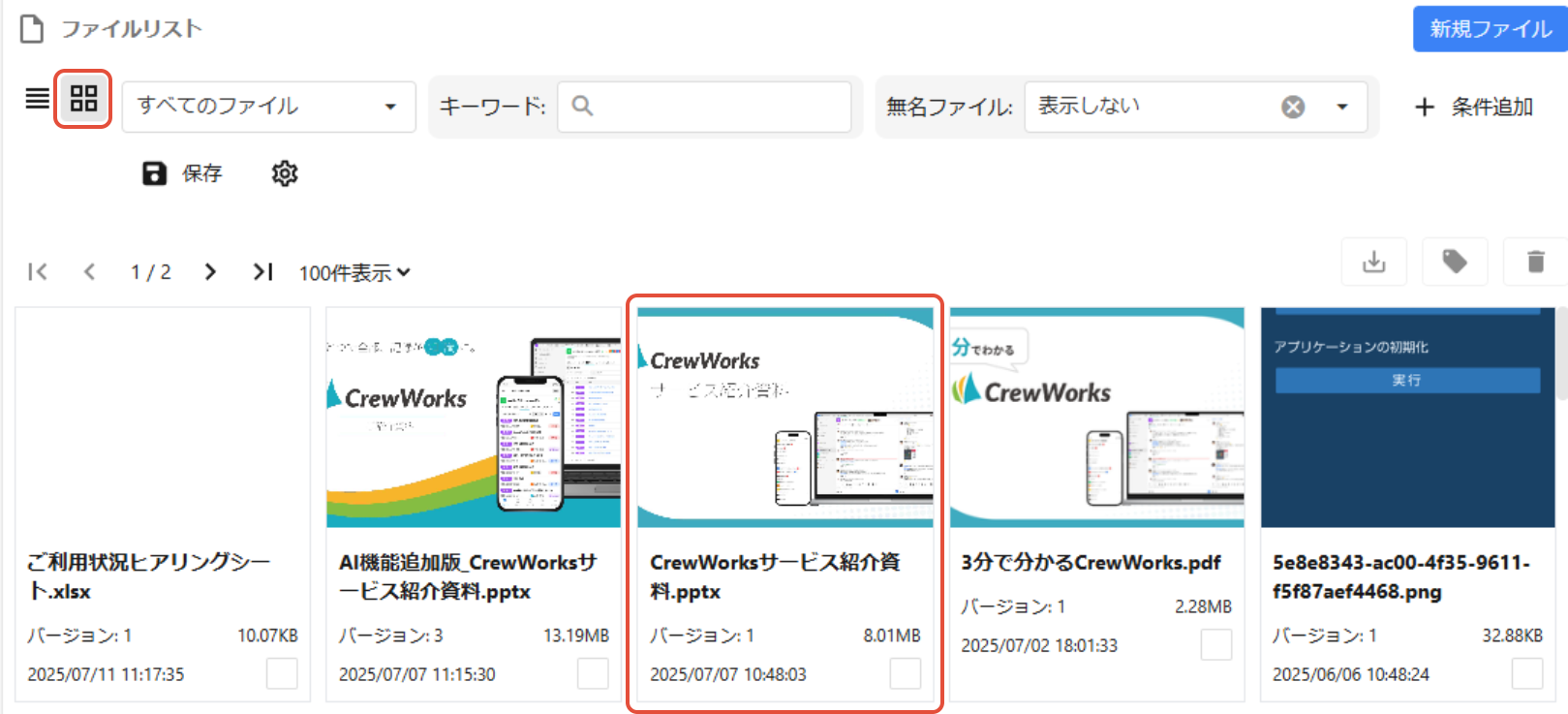1568x714 pixels.
Task: Click file name AI機能追加版_CrewWorksサービス紹介資料.pptx
Action: (x=468, y=576)
